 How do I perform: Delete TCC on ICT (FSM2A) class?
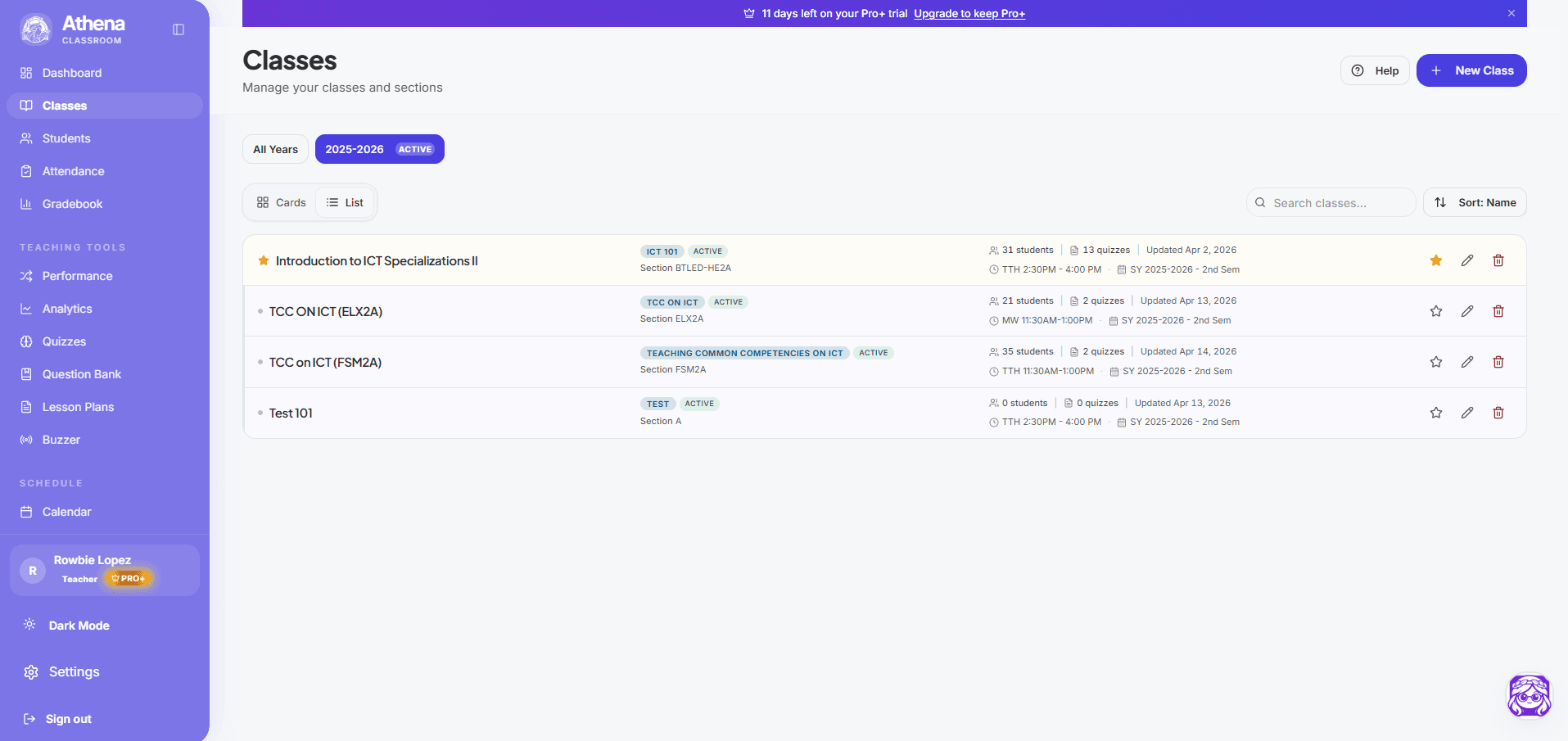(x=1498, y=362)
